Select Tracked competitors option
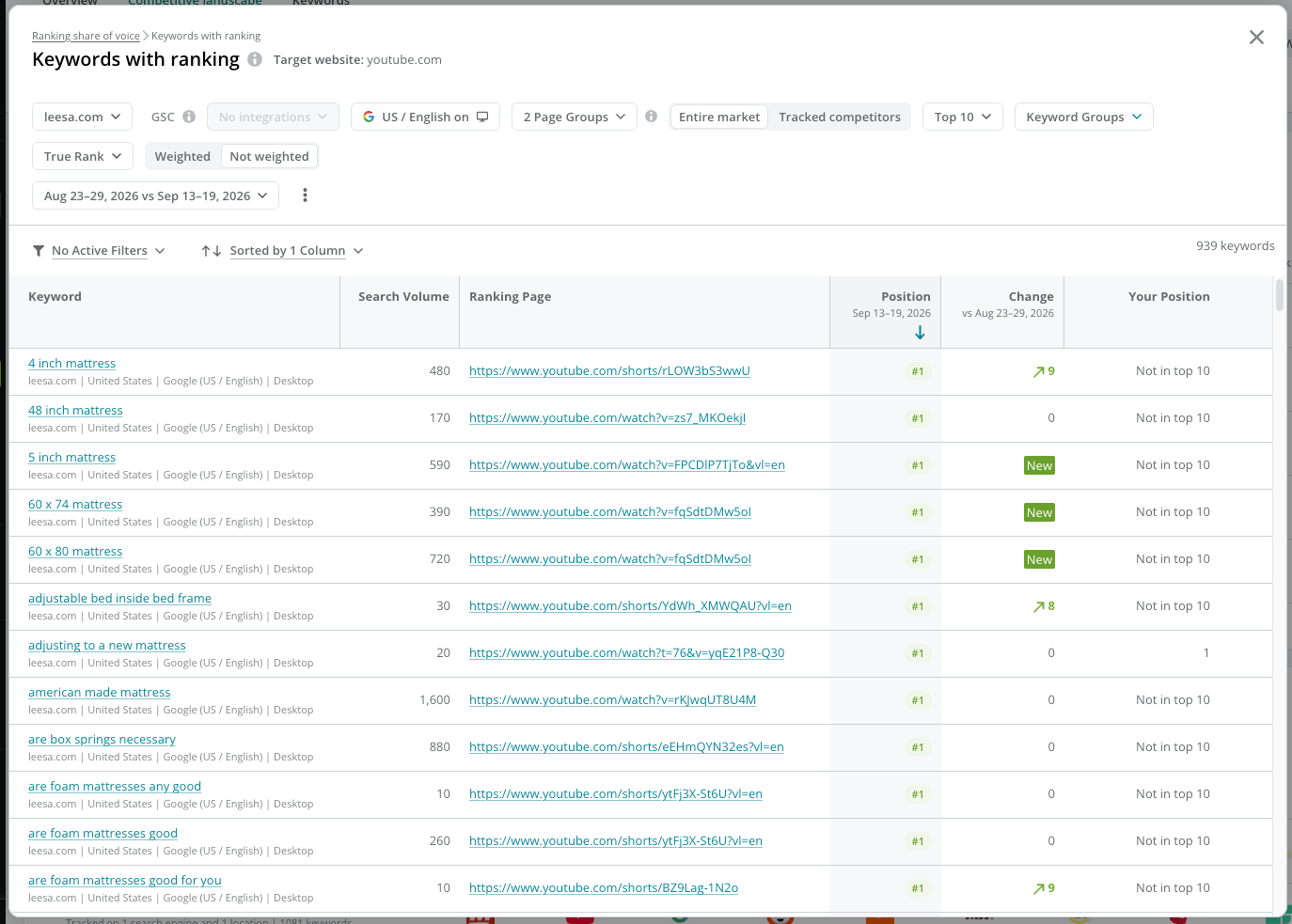 tap(840, 117)
